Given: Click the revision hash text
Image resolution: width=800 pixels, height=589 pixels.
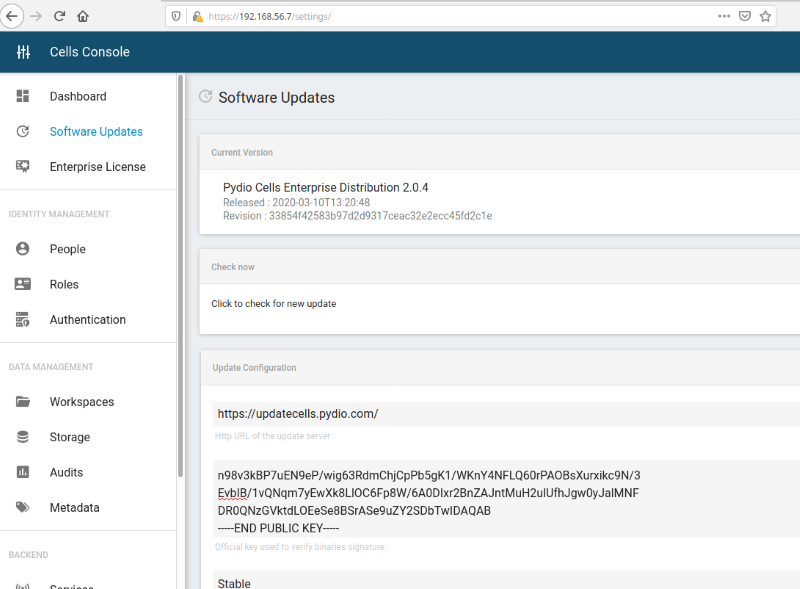Looking at the screenshot, I should [x=381, y=216].
